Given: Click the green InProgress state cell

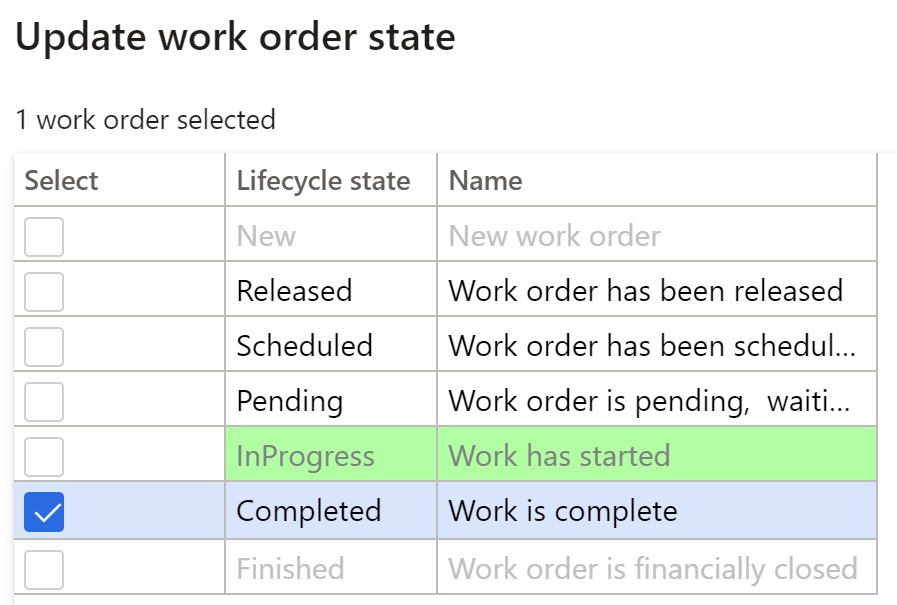Looking at the screenshot, I should 331,456.
